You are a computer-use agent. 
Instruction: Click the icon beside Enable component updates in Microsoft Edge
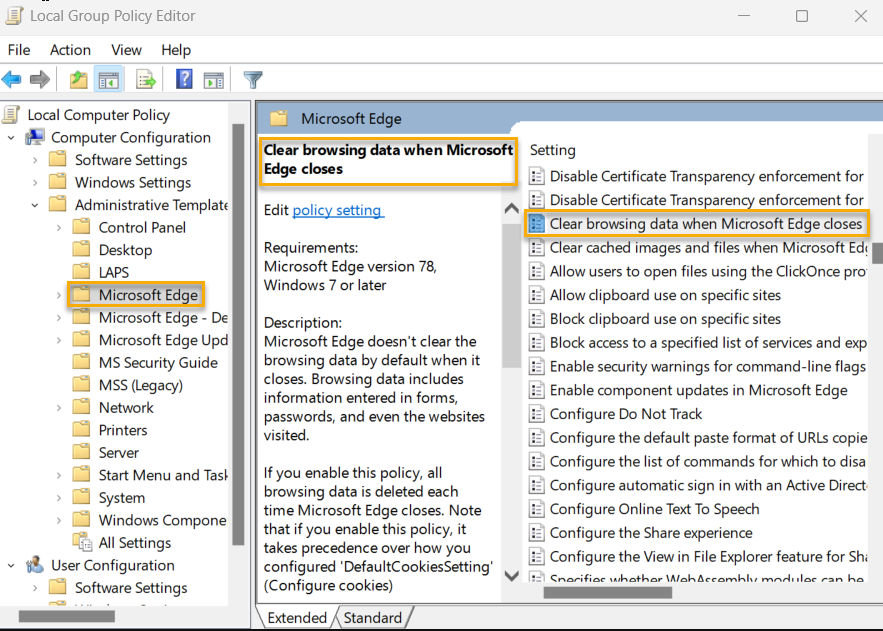pos(537,390)
